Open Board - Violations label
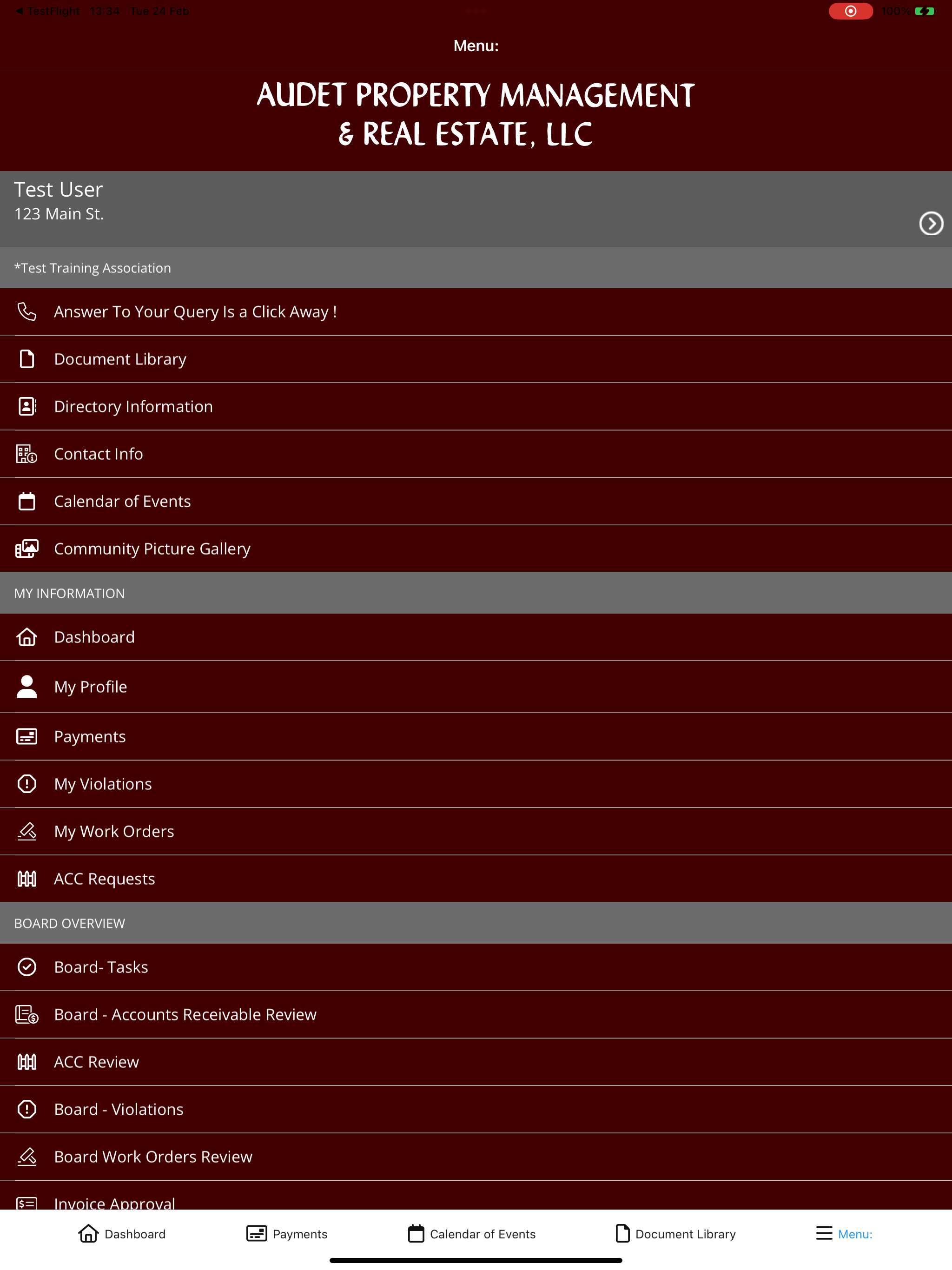The width and height of the screenshot is (952, 1270). (119, 1109)
